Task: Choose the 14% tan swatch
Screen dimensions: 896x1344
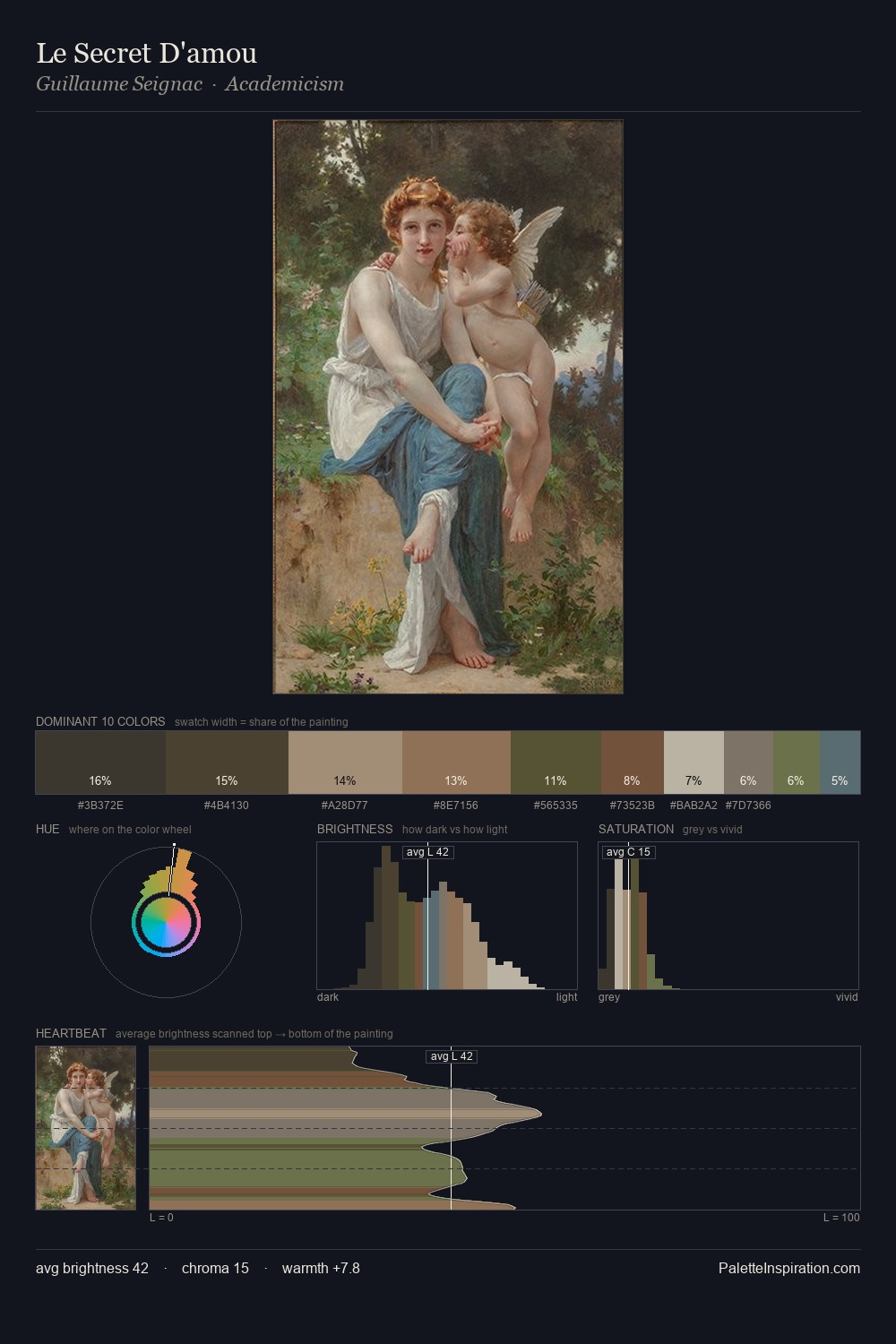Action: [x=345, y=762]
